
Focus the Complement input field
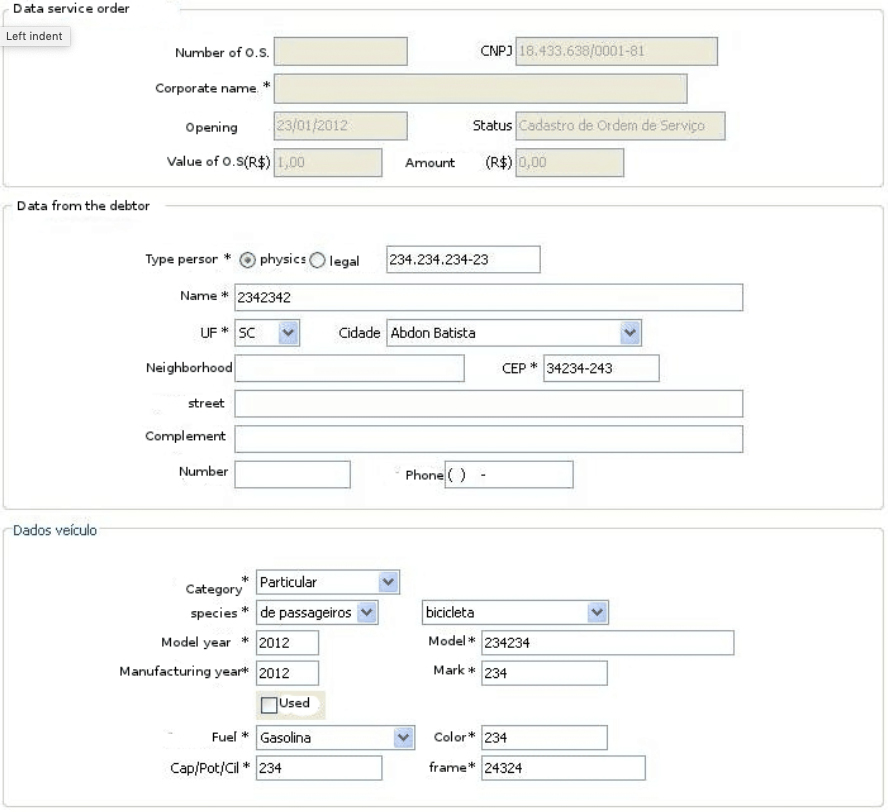click(488, 438)
